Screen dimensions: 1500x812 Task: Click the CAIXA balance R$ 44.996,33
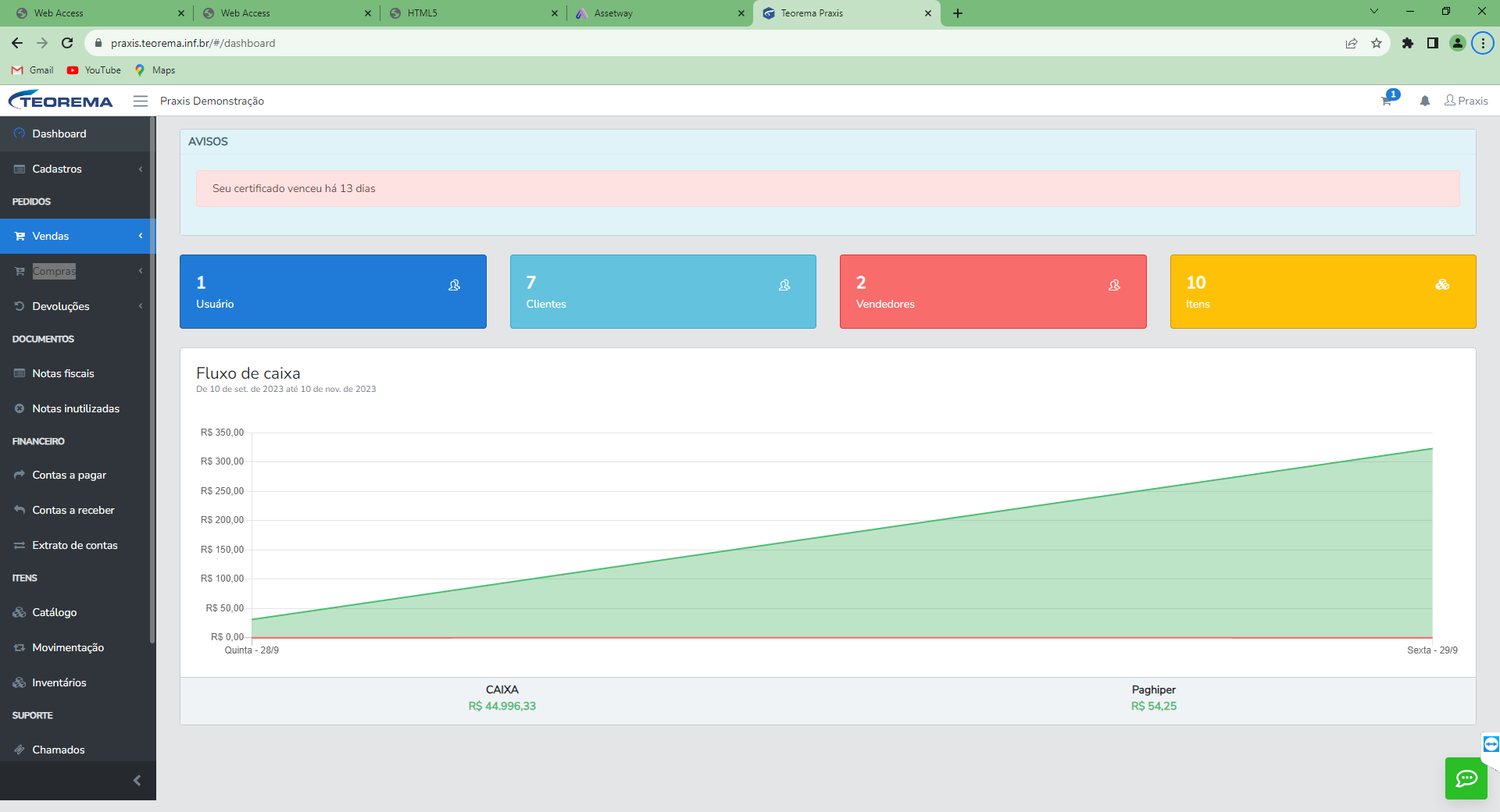coord(502,707)
